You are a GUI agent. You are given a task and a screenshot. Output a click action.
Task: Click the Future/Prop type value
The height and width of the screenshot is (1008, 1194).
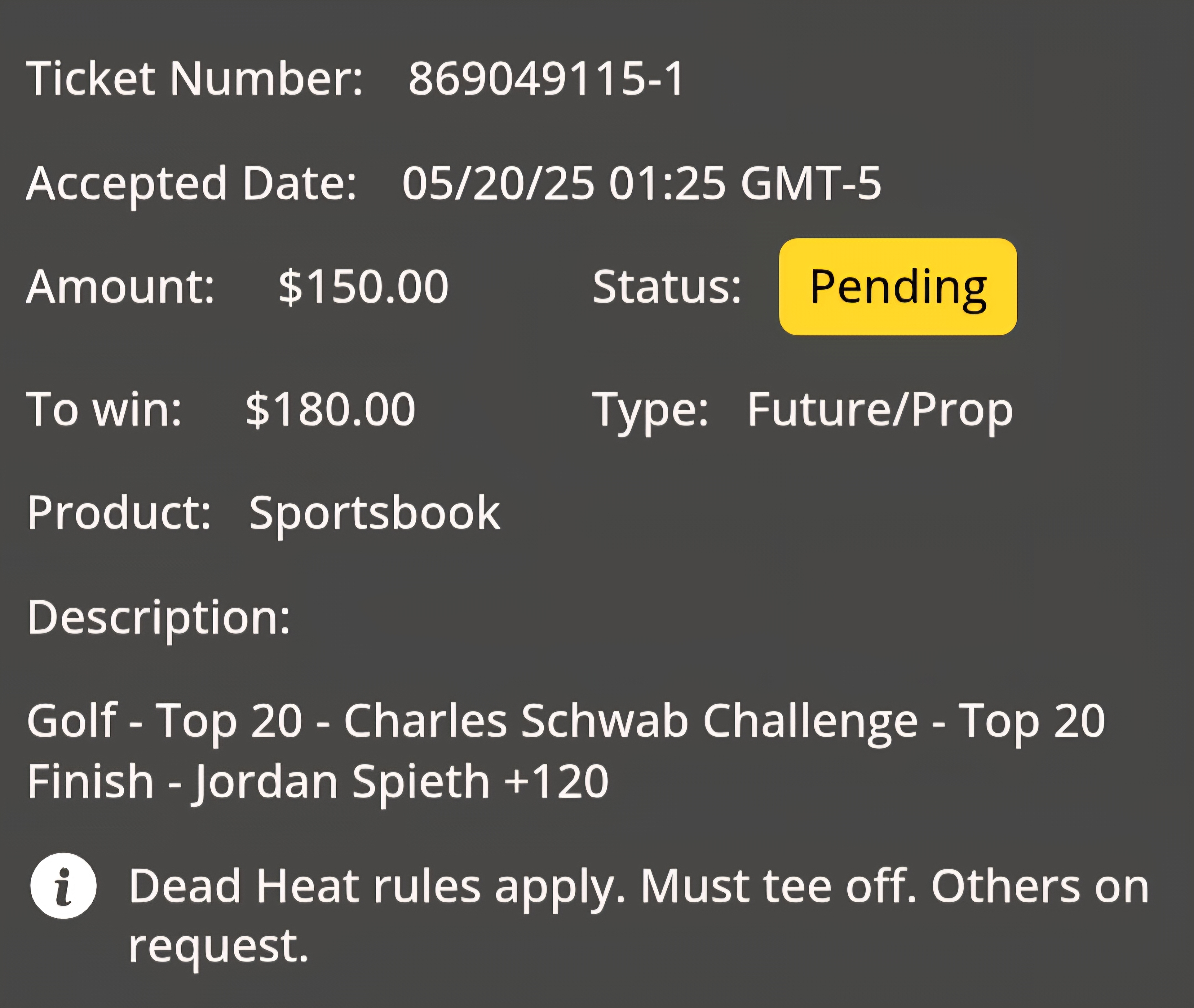coord(880,411)
